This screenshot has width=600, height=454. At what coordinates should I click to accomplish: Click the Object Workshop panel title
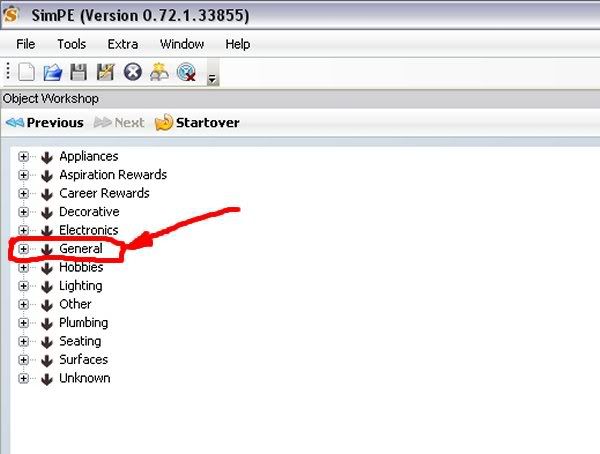click(x=51, y=99)
